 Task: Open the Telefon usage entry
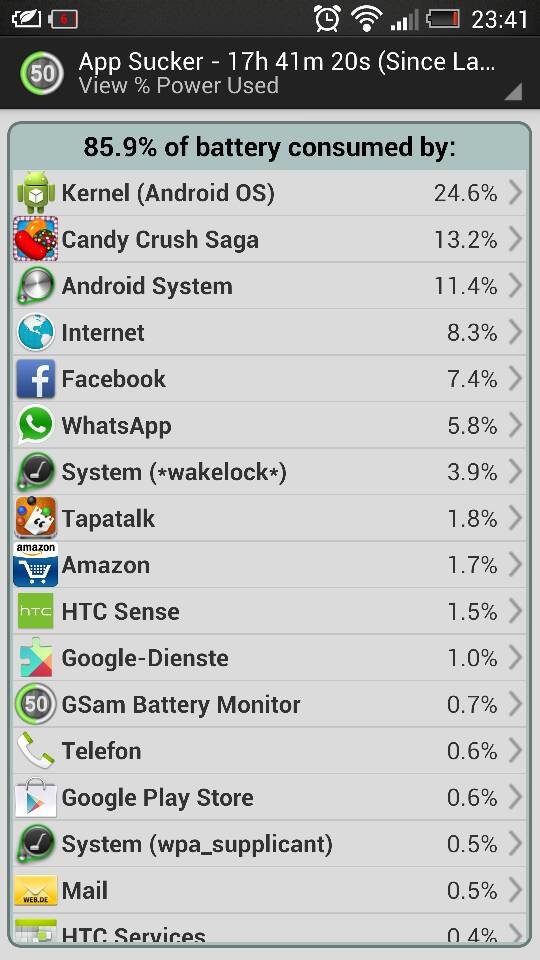coord(269,751)
